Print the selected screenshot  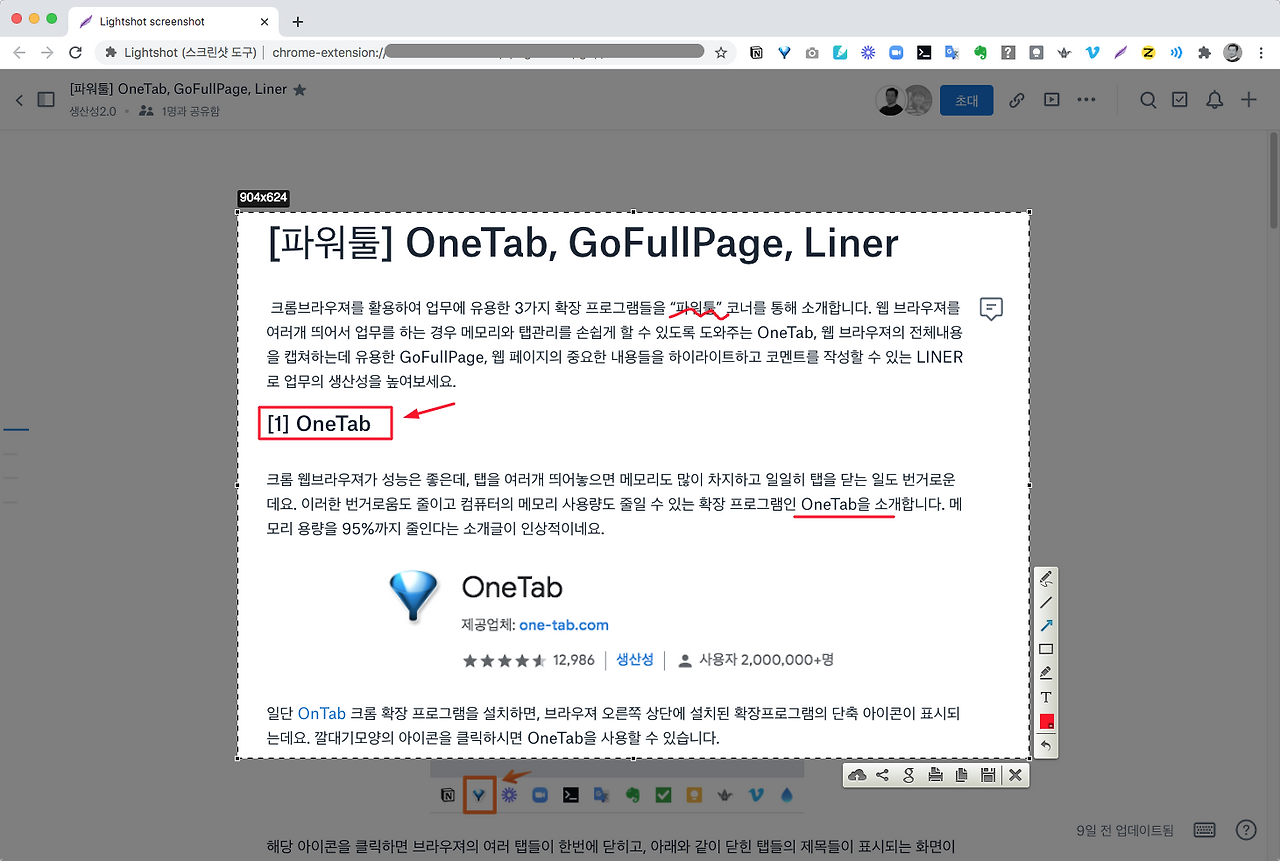click(x=935, y=775)
